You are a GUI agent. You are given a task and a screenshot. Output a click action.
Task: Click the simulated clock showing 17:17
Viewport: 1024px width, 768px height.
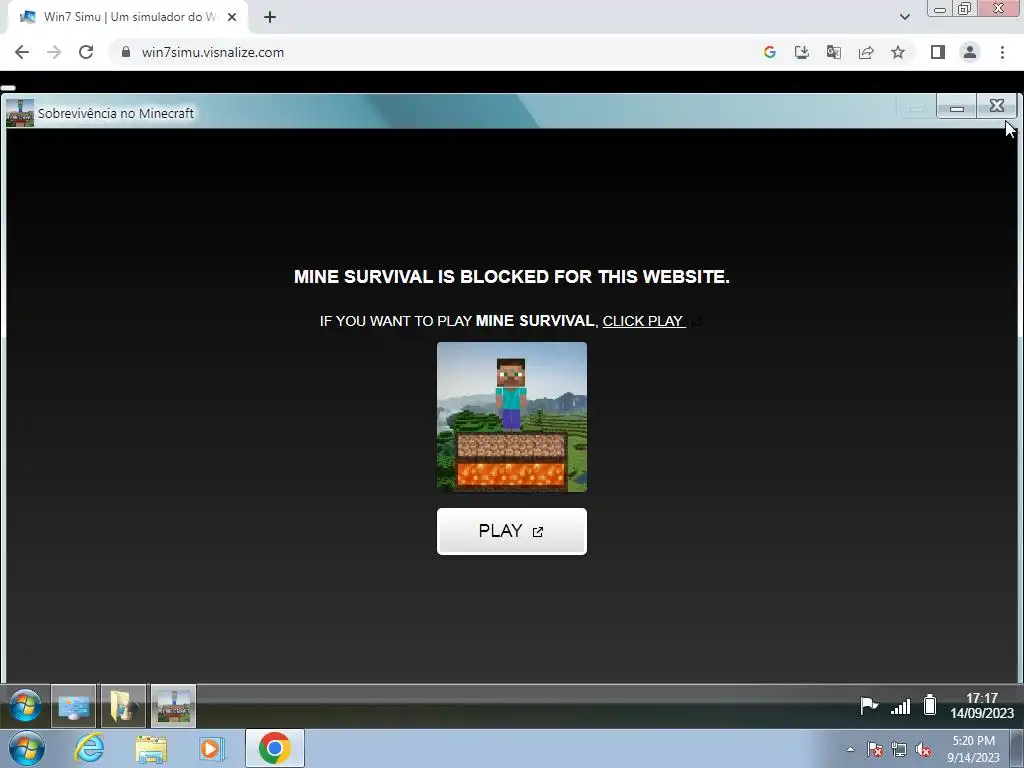click(x=982, y=706)
